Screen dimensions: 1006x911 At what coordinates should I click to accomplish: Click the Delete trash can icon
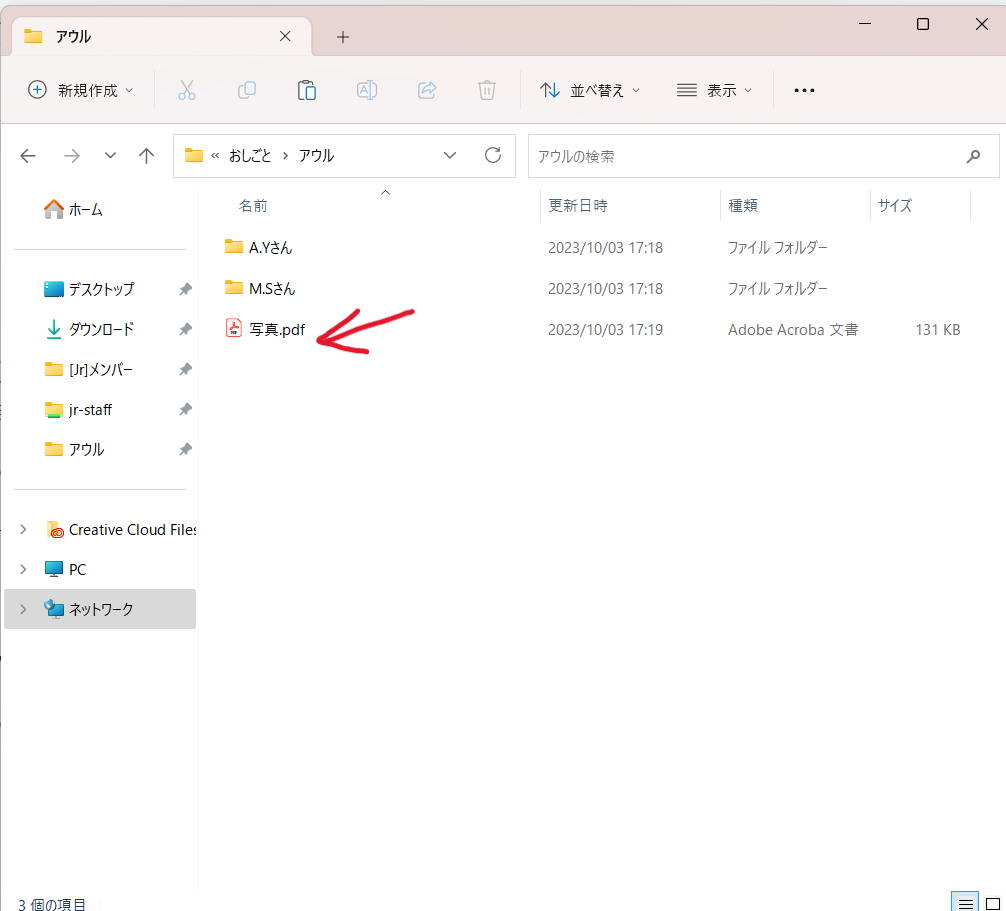click(x=487, y=90)
